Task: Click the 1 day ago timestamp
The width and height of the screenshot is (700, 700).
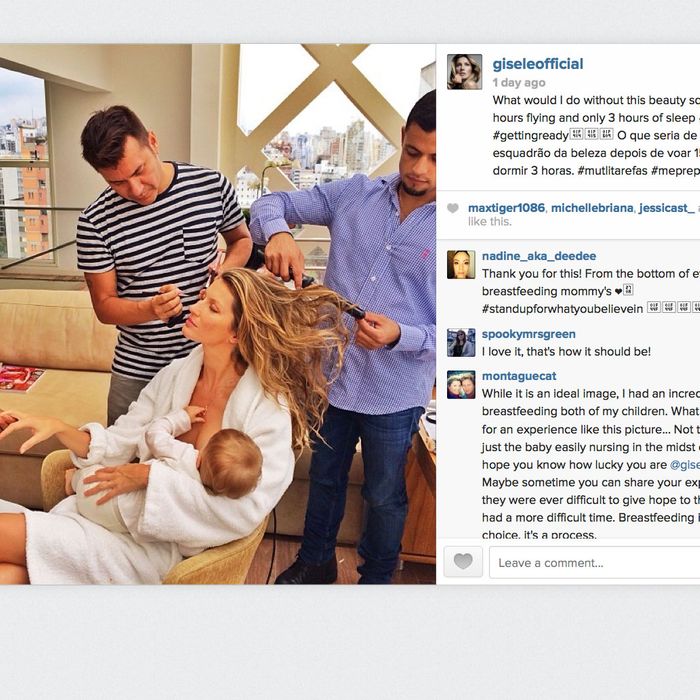Action: point(519,83)
